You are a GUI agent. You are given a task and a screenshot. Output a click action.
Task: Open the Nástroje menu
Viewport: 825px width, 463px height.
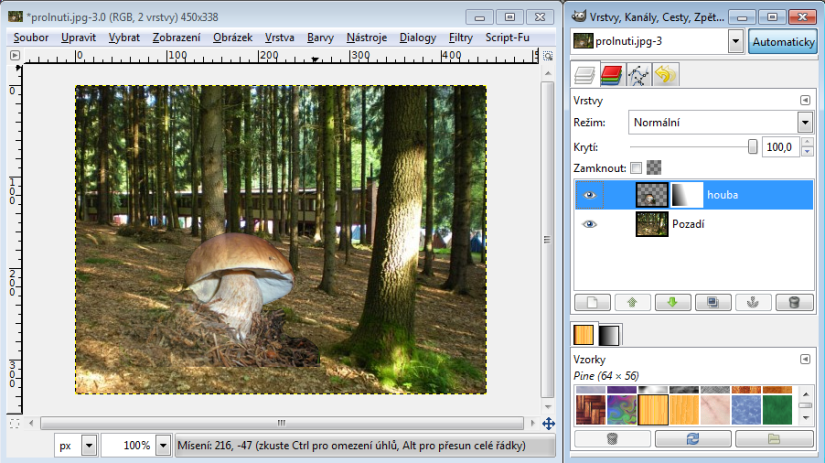pos(367,37)
